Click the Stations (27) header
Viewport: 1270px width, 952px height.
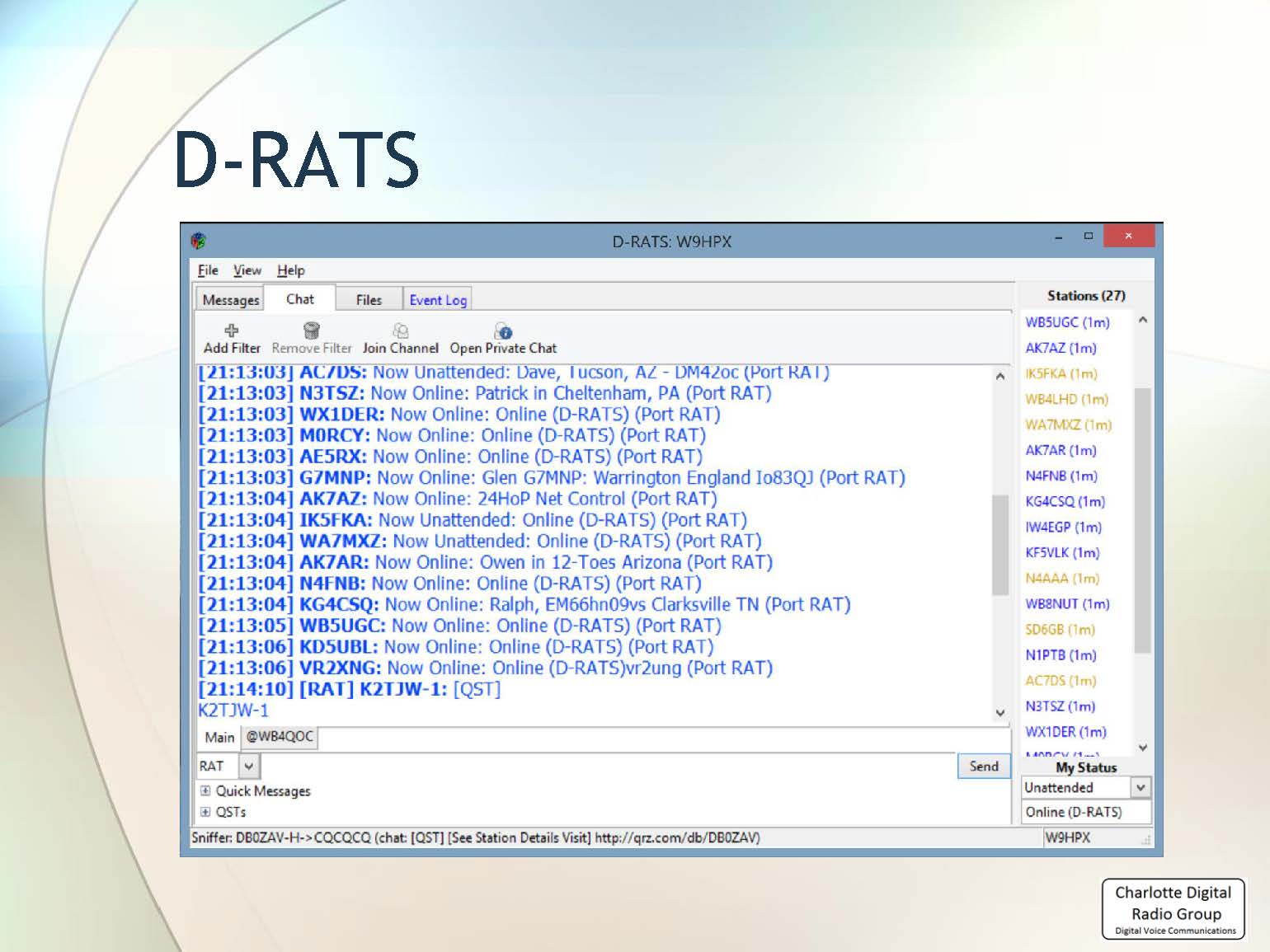(1086, 295)
